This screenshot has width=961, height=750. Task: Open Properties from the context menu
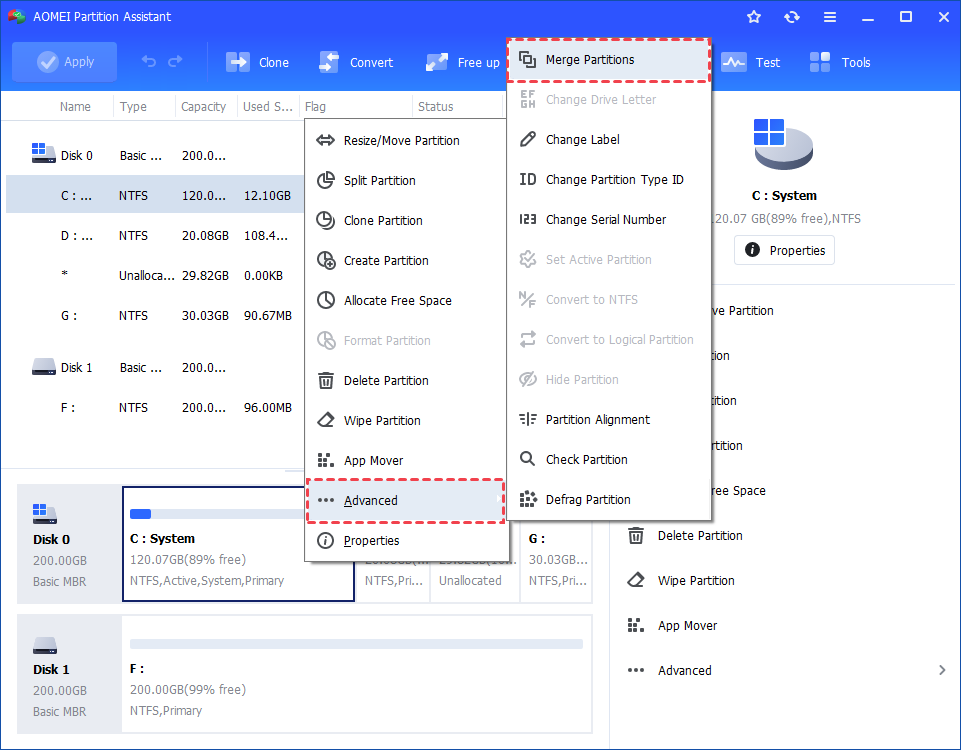click(x=406, y=540)
